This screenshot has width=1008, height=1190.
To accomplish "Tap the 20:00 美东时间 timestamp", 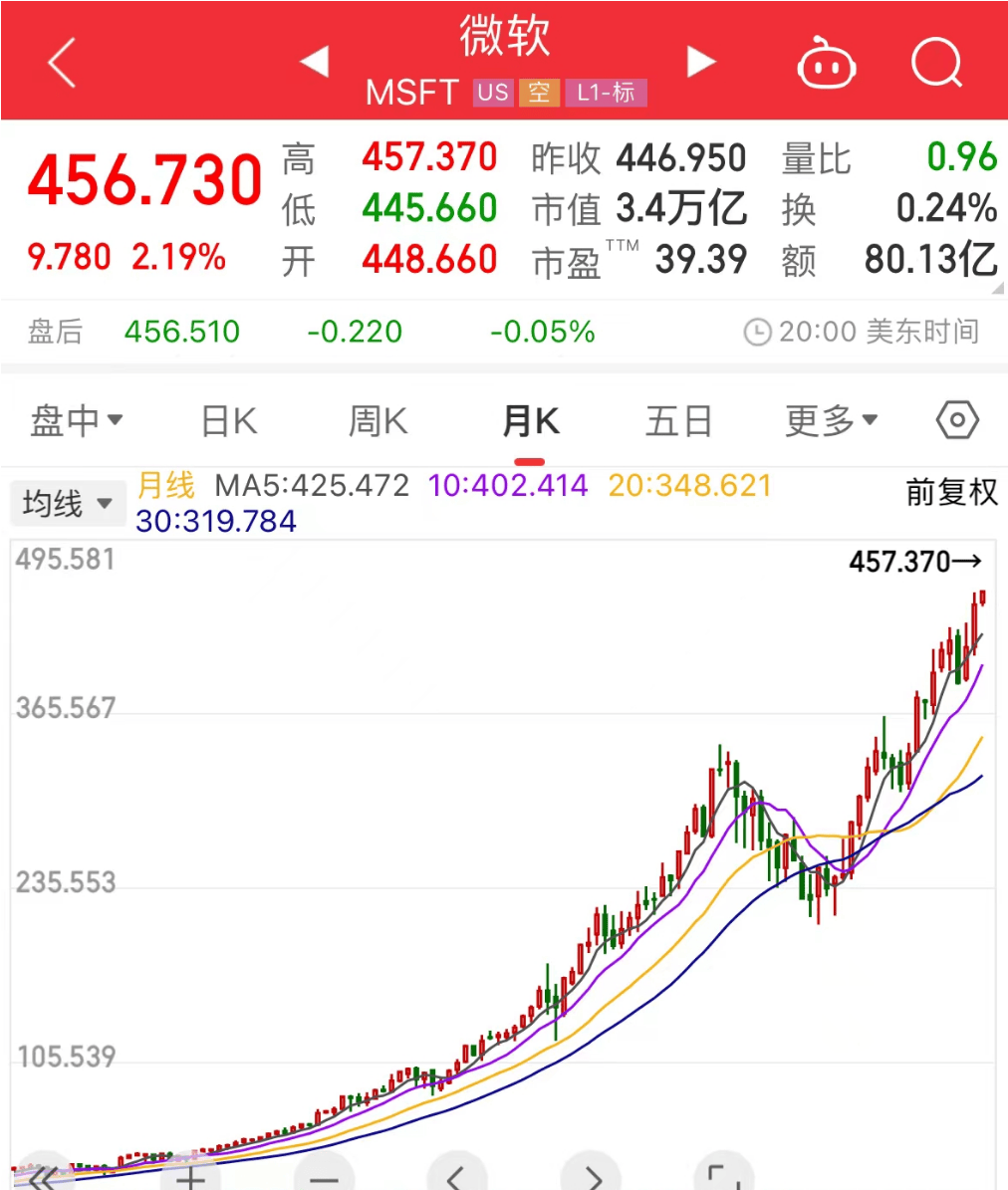I will pyautogui.click(x=879, y=332).
